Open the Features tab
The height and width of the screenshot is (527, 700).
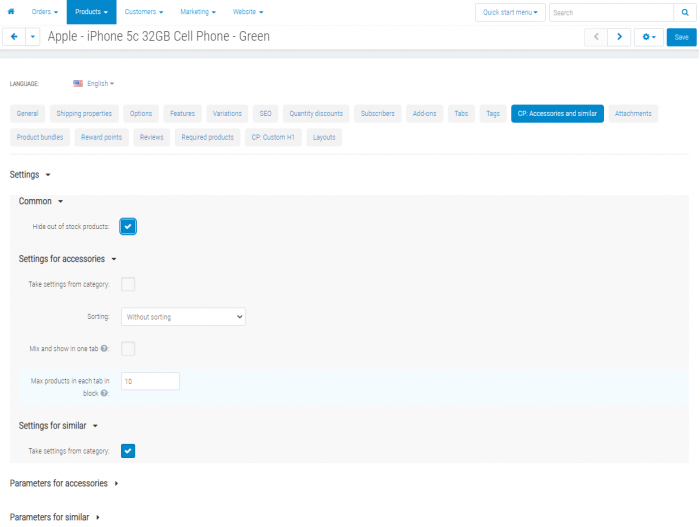tap(182, 113)
